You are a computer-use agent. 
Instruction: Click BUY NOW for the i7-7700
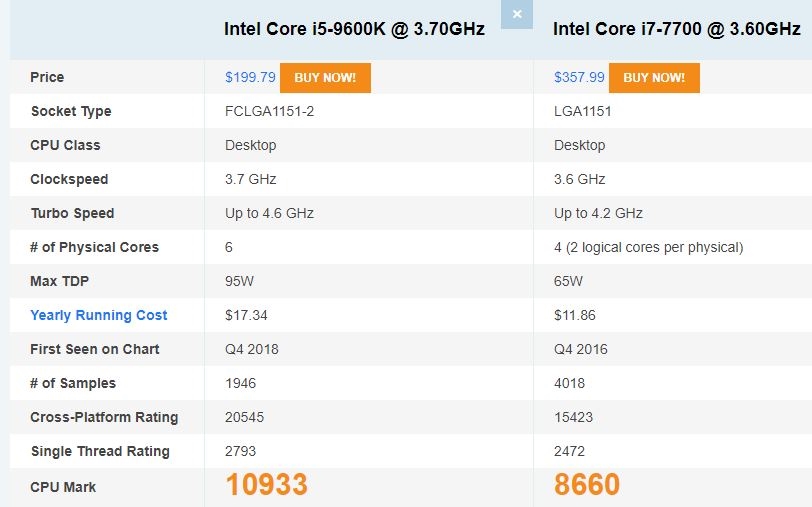click(x=654, y=78)
